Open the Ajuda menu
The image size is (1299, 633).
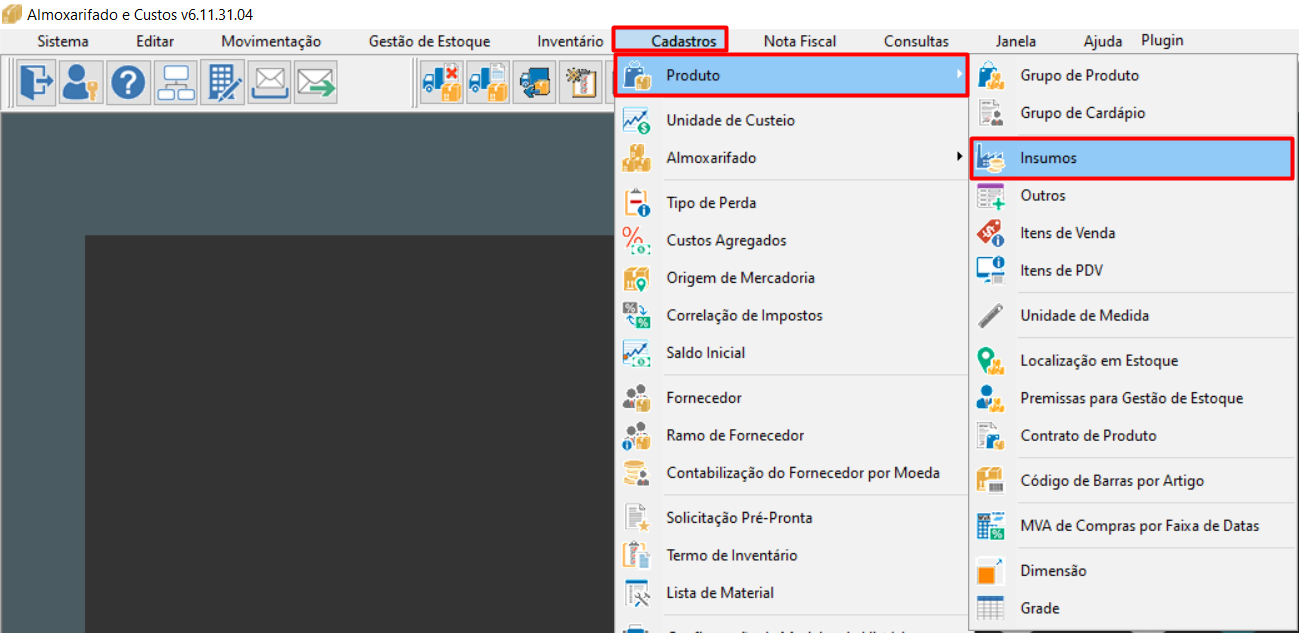tap(1103, 41)
